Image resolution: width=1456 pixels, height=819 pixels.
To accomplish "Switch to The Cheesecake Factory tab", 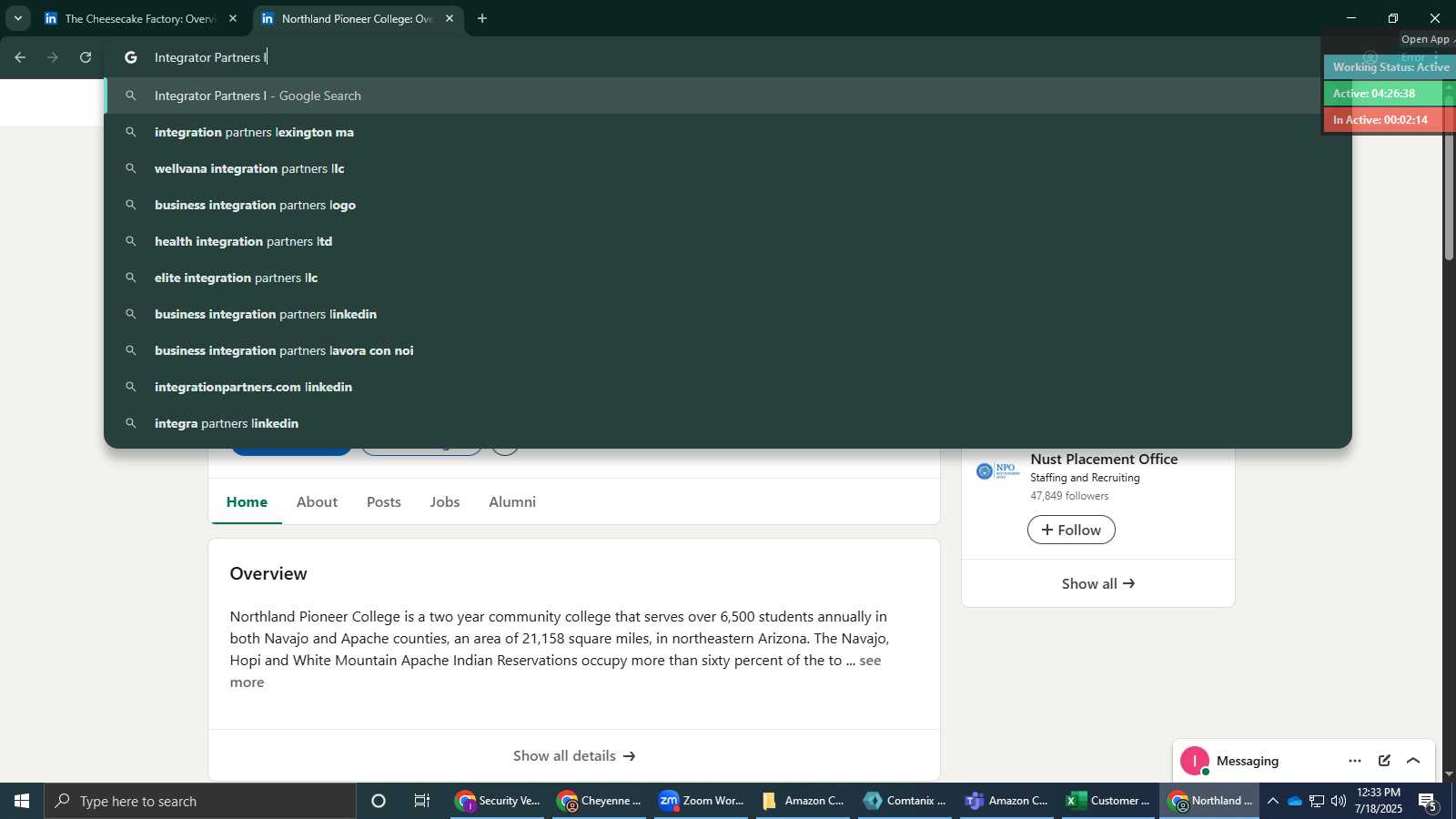I will (140, 18).
